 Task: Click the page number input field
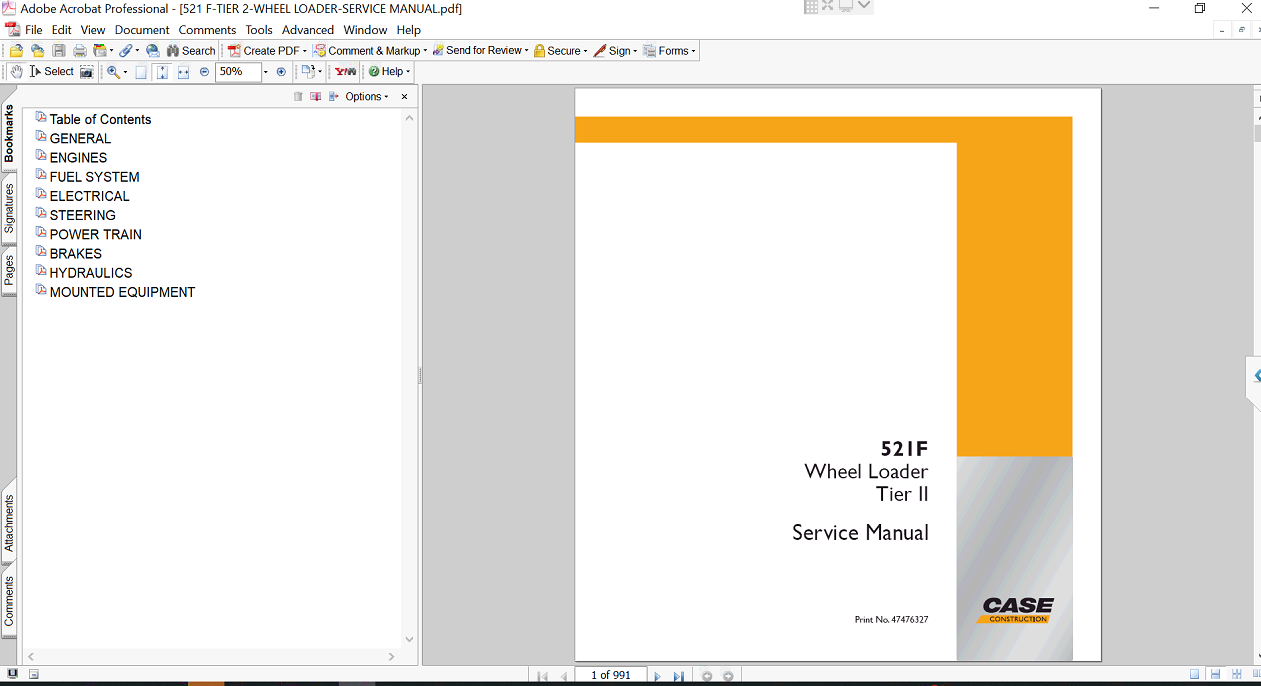[610, 675]
